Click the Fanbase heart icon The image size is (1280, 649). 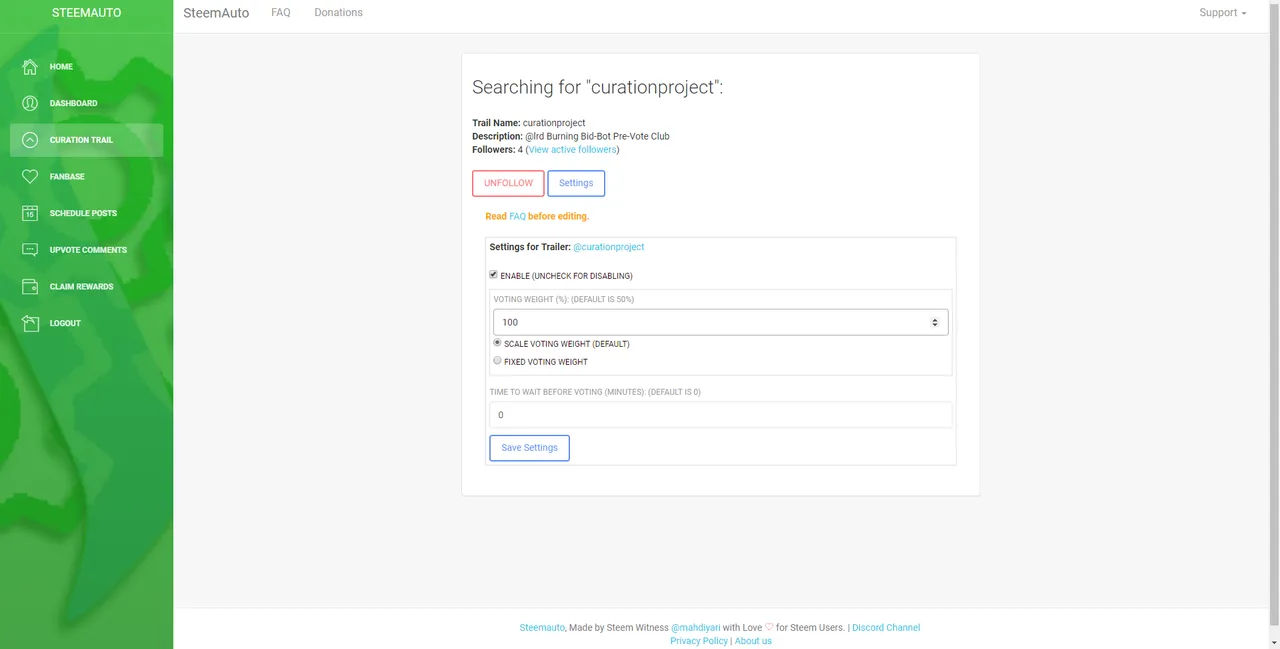(30, 177)
